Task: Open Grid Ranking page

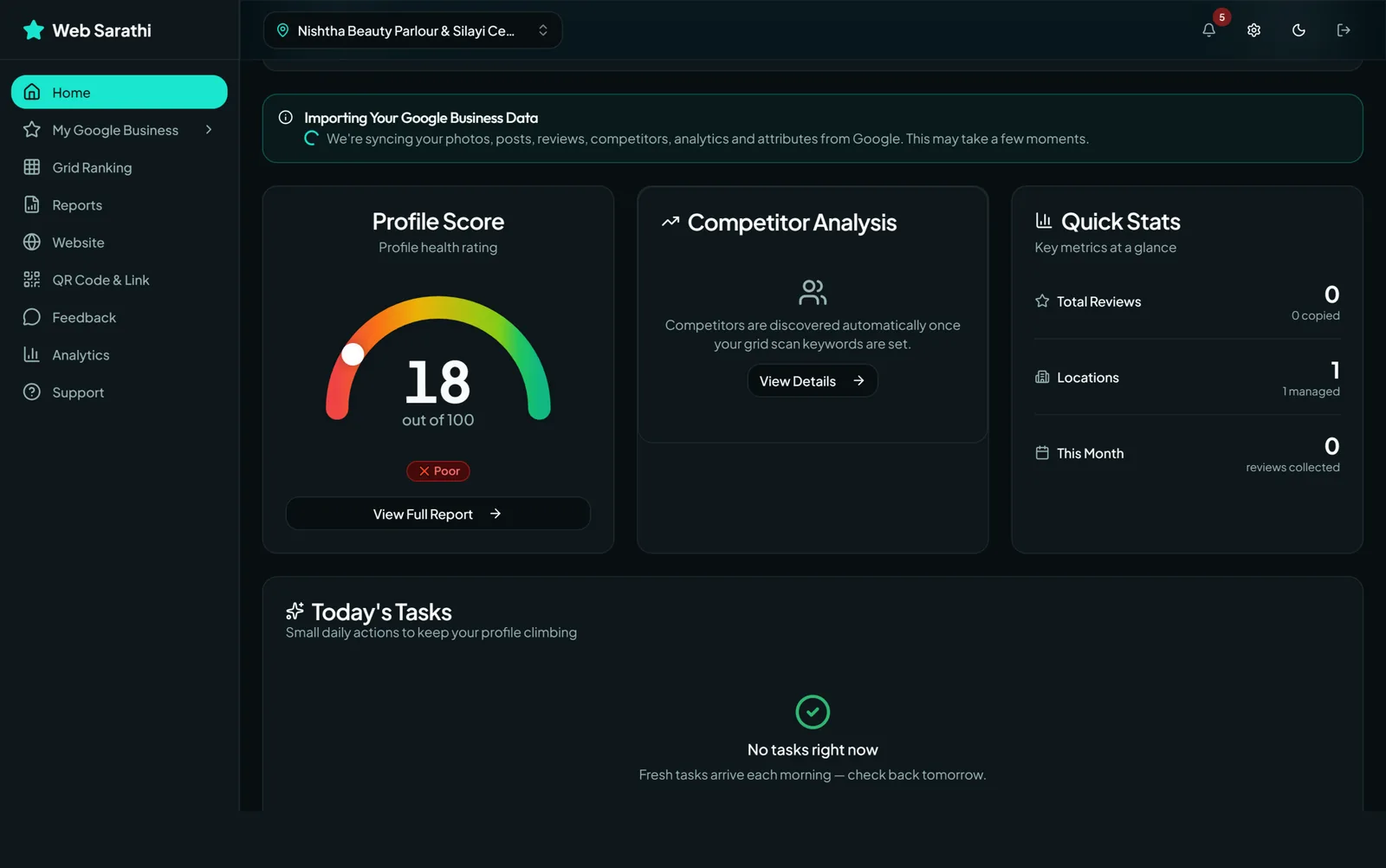Action: pos(120,167)
